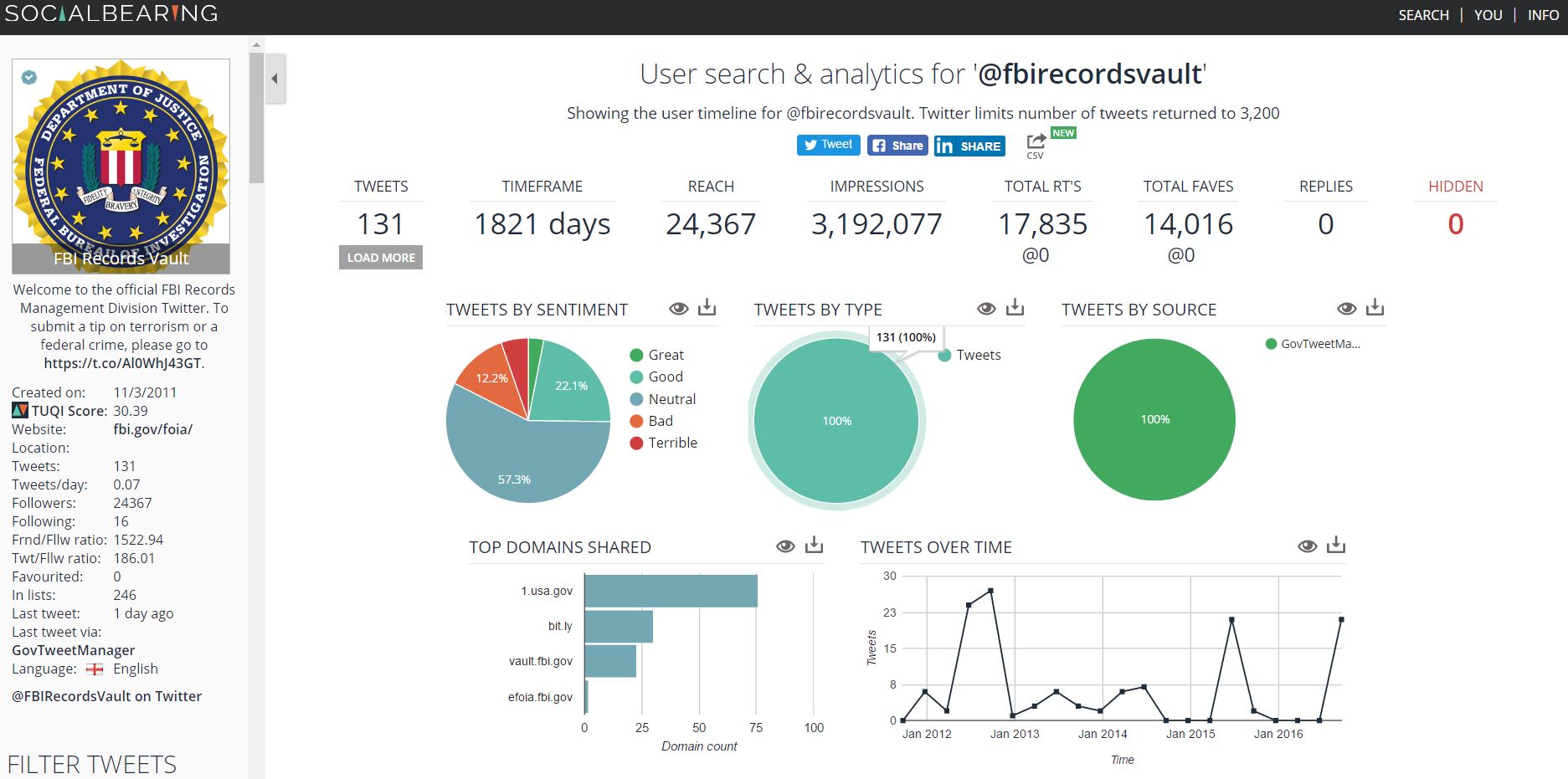Viewport: 1568px width, 779px height.
Task: Click the 100% Tweets by Source pie
Action: [1154, 419]
